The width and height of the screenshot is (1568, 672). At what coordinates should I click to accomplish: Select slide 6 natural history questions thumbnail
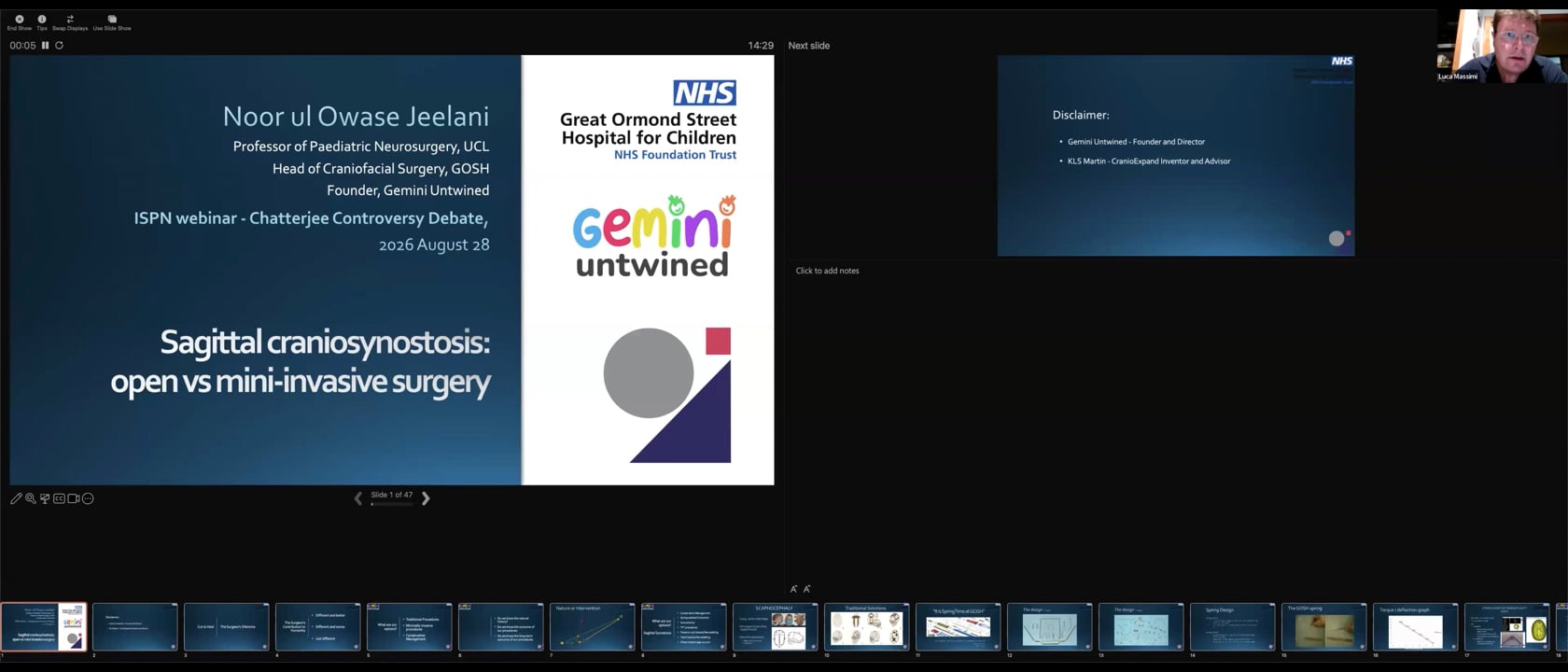pyautogui.click(x=501, y=627)
